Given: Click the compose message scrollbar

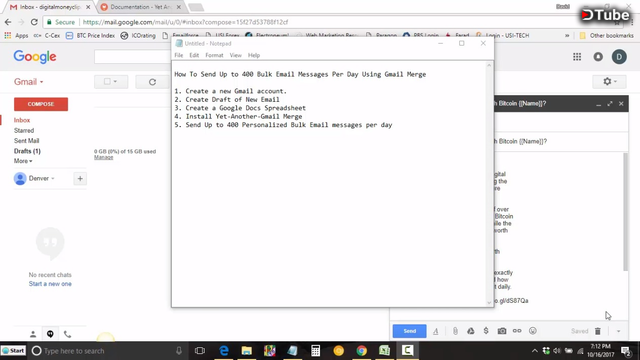Looking at the screenshot, I should click(x=626, y=211).
